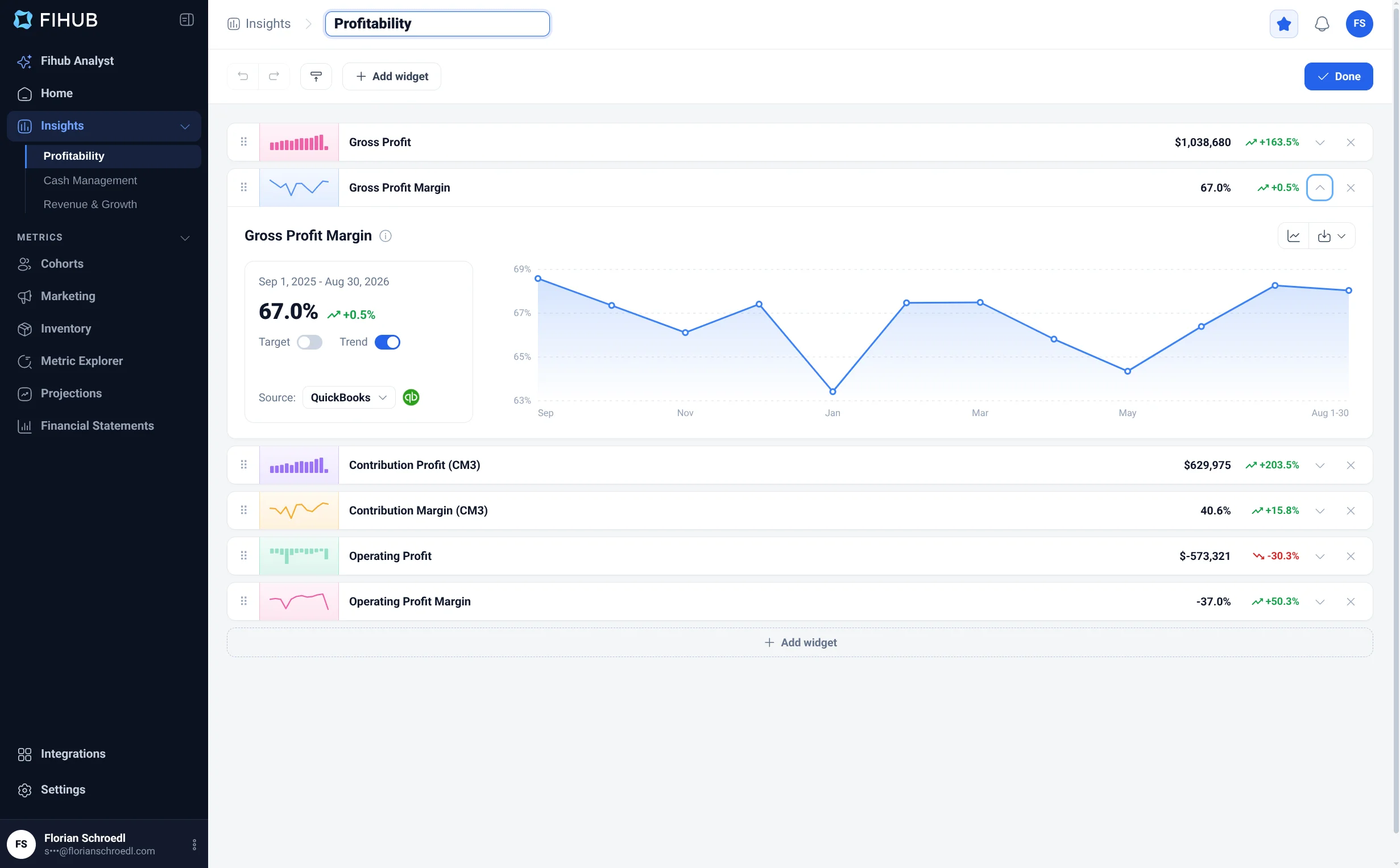The height and width of the screenshot is (868, 1400).
Task: Open notifications bell
Action: [1322, 24]
